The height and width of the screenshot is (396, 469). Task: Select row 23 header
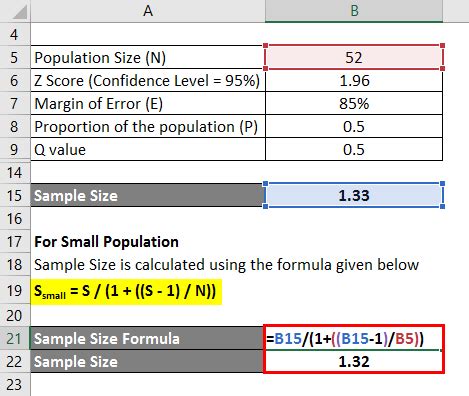pyautogui.click(x=15, y=384)
